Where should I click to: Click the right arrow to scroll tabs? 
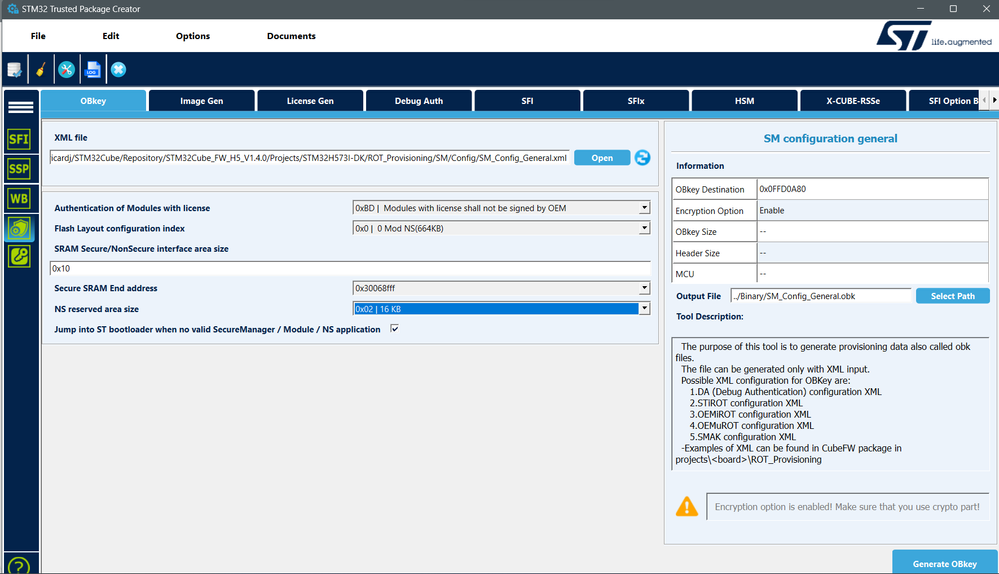pyautogui.click(x=994, y=100)
